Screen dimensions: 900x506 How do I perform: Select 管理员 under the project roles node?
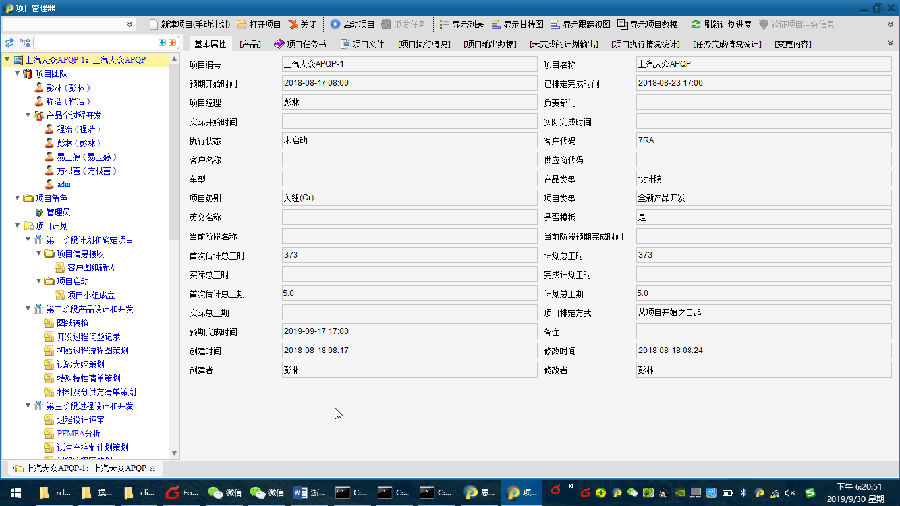pos(59,212)
